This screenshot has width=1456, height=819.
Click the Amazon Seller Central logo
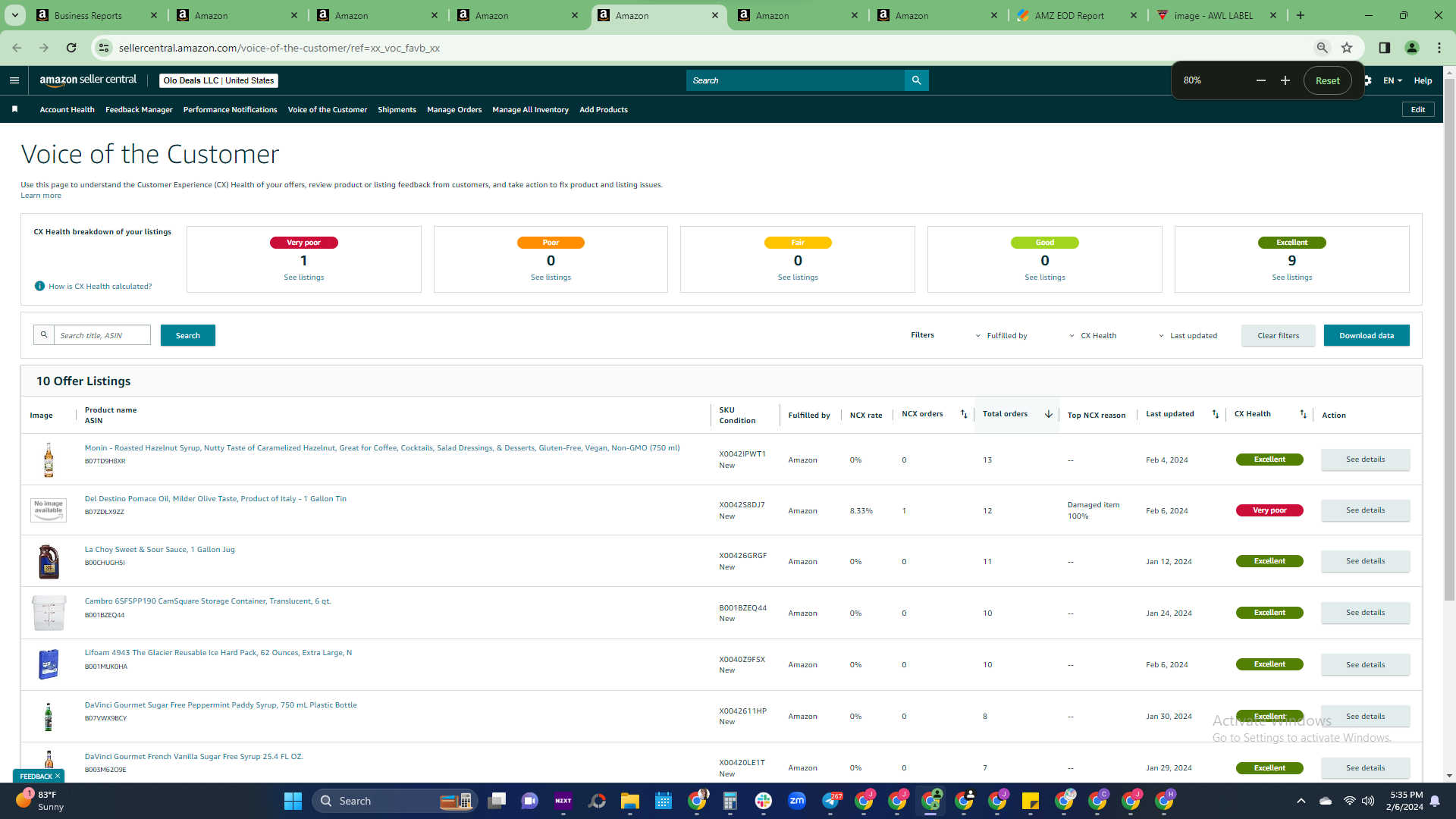pos(88,80)
